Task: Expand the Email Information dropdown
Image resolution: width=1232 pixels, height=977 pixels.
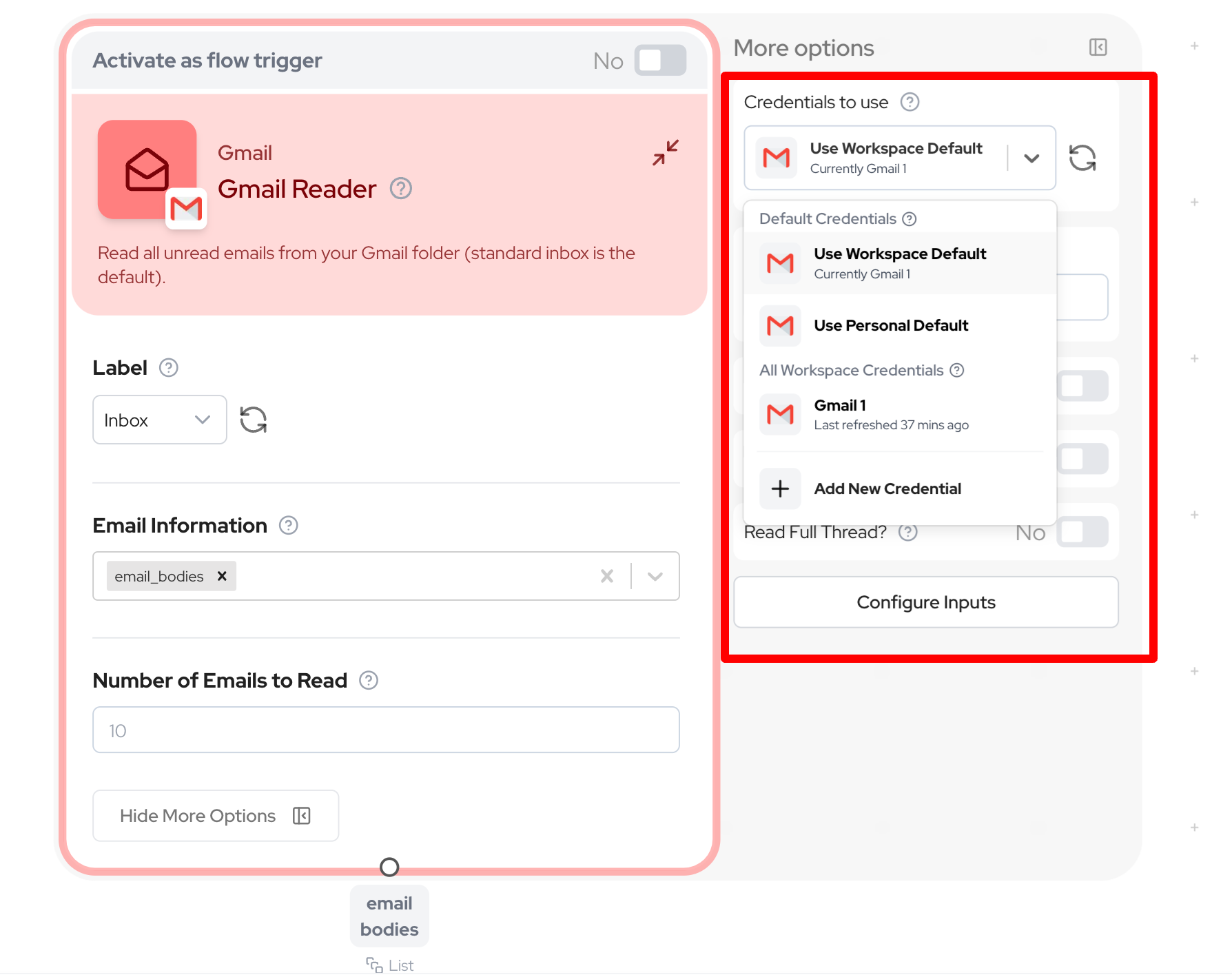Action: click(655, 576)
